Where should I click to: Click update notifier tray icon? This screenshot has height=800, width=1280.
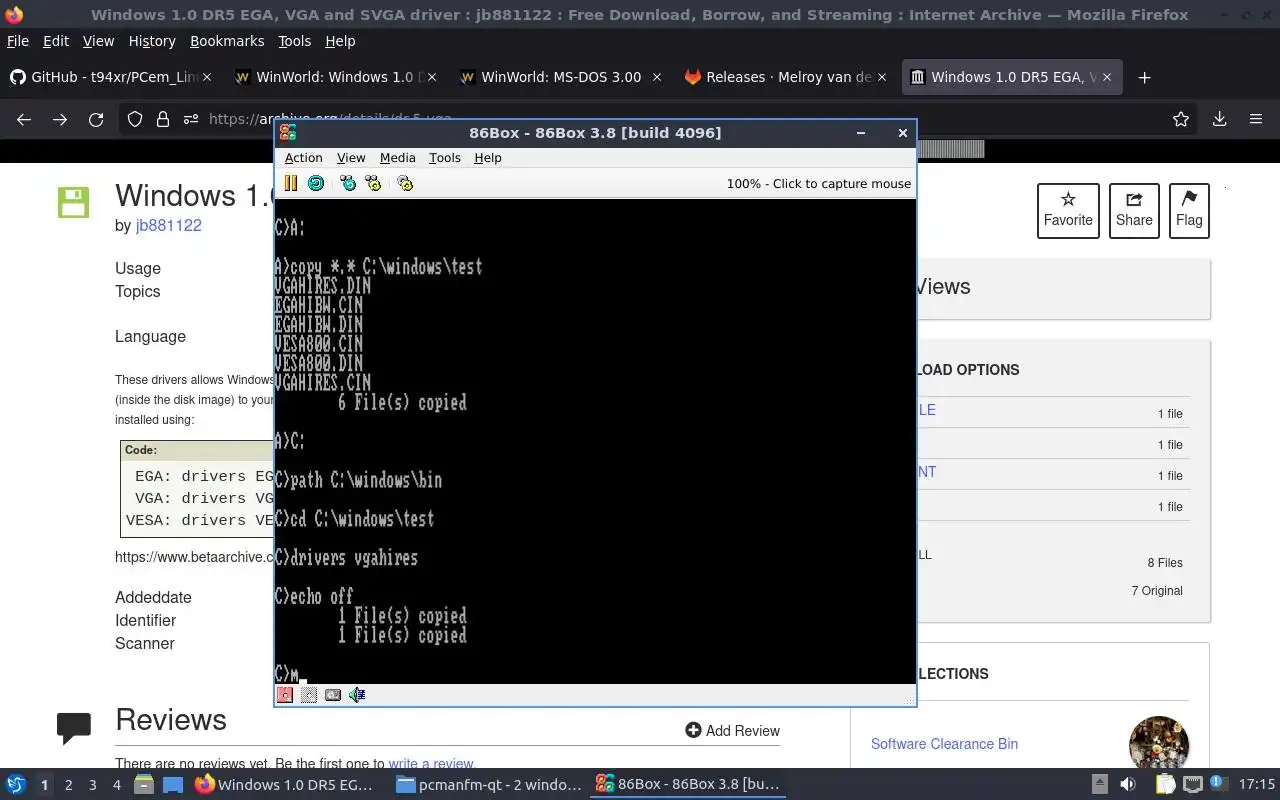tap(1219, 785)
